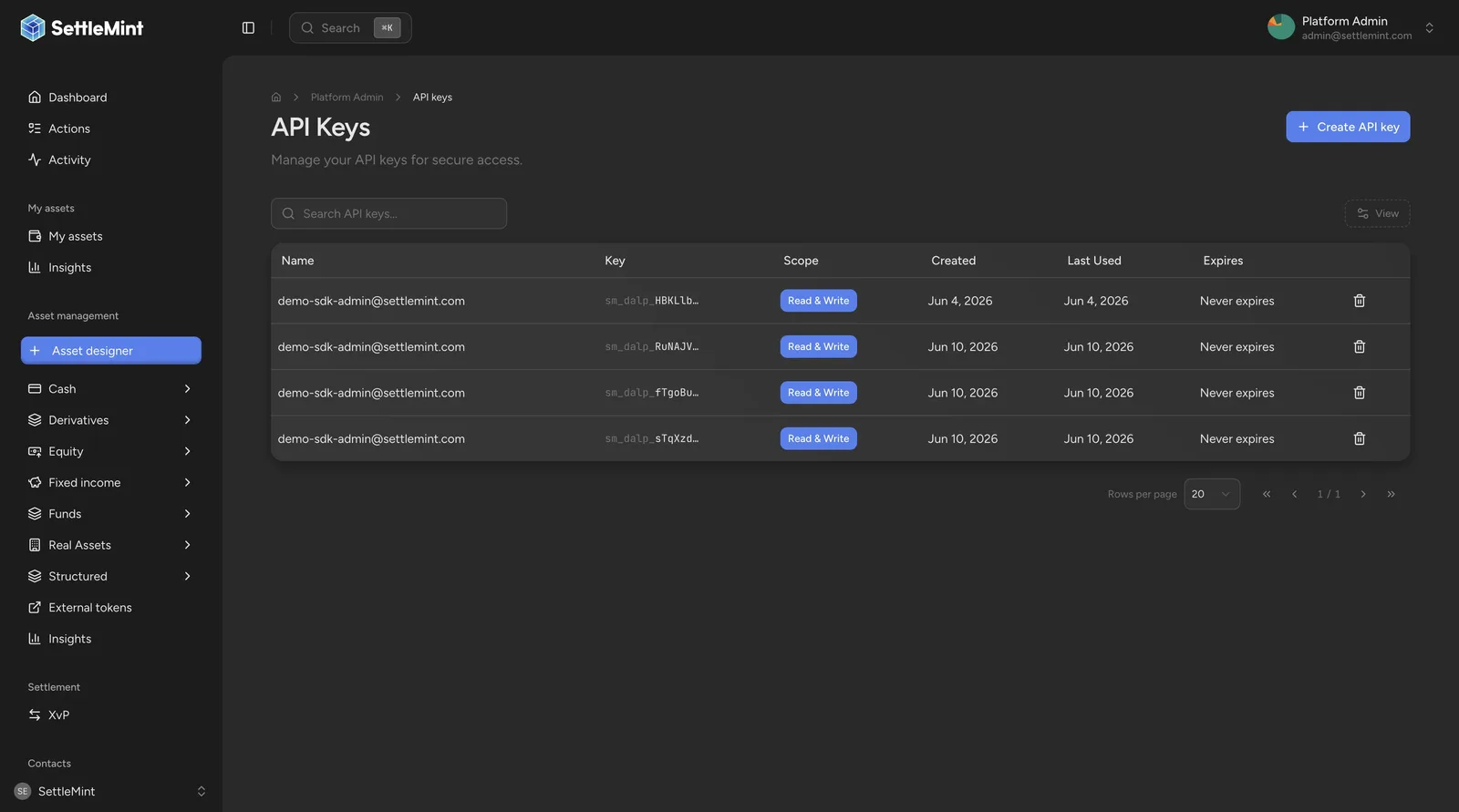Viewport: 1459px width, 812px height.
Task: Expand the Structured section chevron
Action: click(x=187, y=576)
